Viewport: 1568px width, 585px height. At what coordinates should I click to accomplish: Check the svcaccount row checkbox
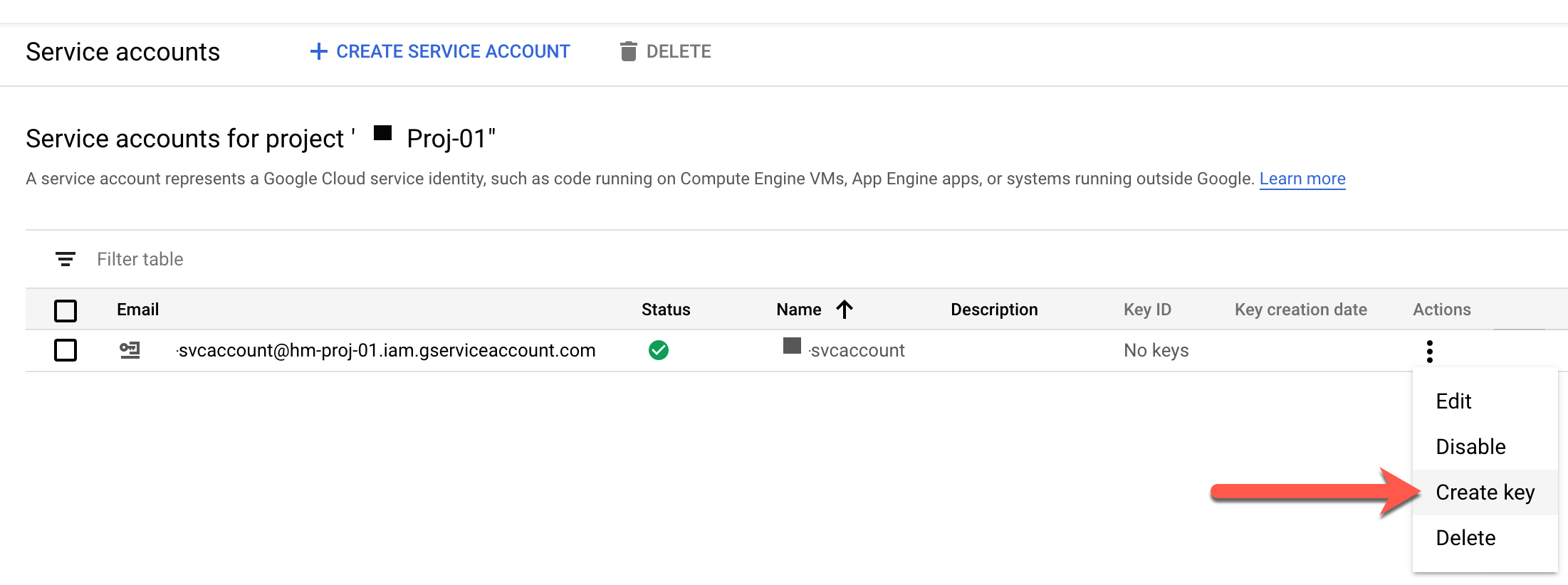point(66,350)
